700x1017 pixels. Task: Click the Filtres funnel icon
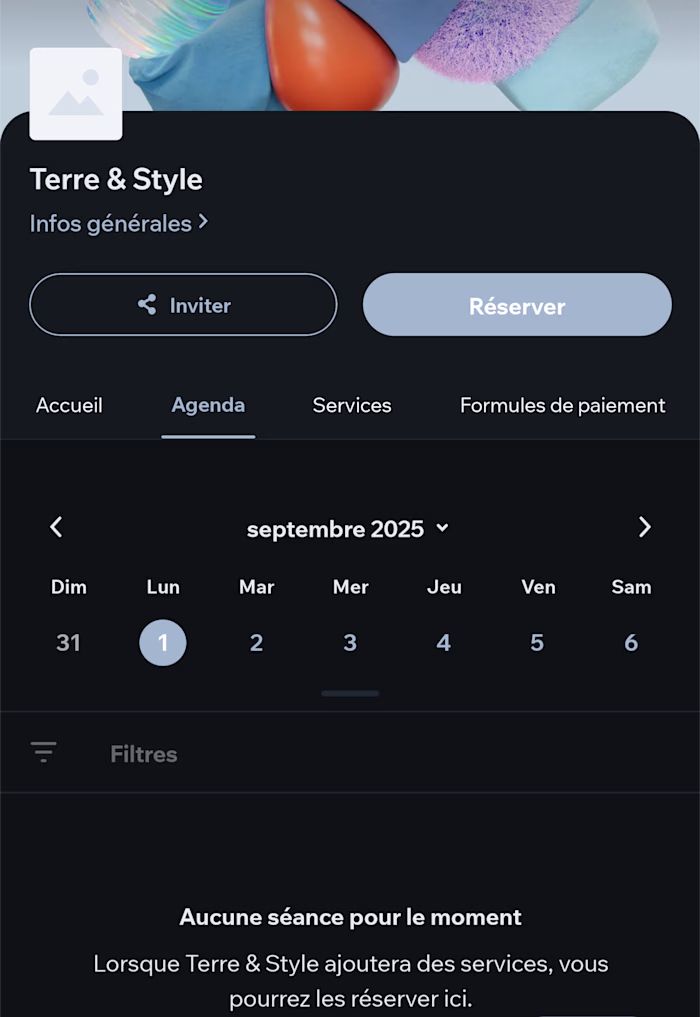pyautogui.click(x=43, y=751)
